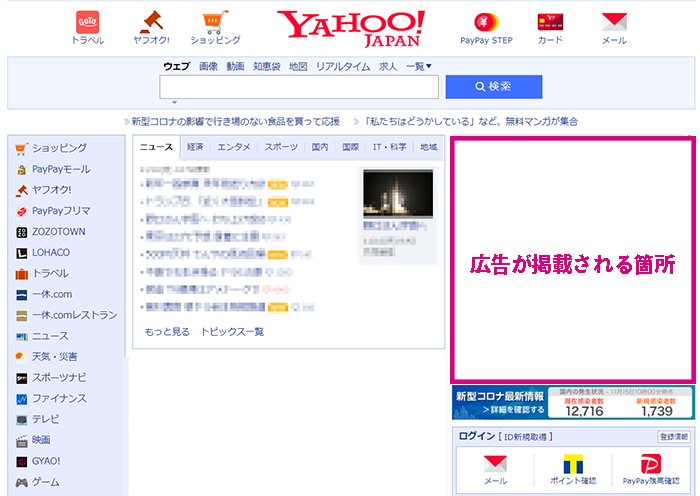Select 地図 search tab

pyautogui.click(x=298, y=67)
